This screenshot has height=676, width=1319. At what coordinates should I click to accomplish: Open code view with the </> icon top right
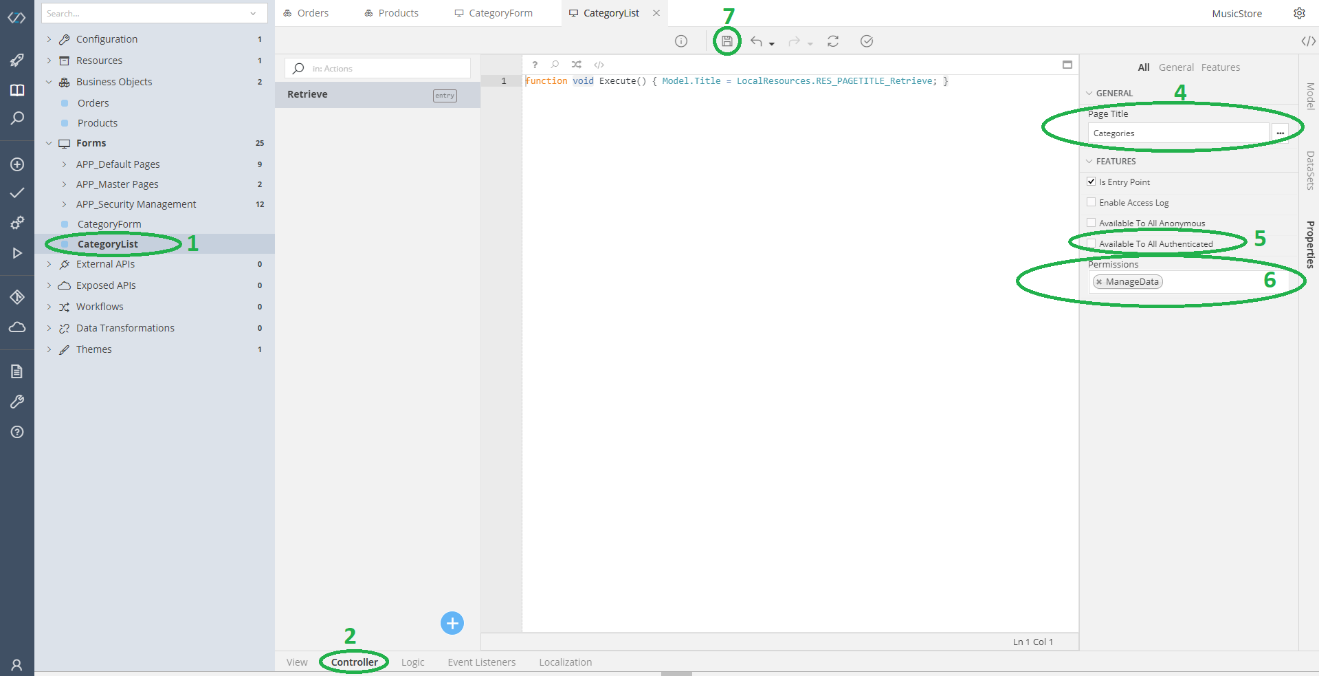(x=1308, y=42)
